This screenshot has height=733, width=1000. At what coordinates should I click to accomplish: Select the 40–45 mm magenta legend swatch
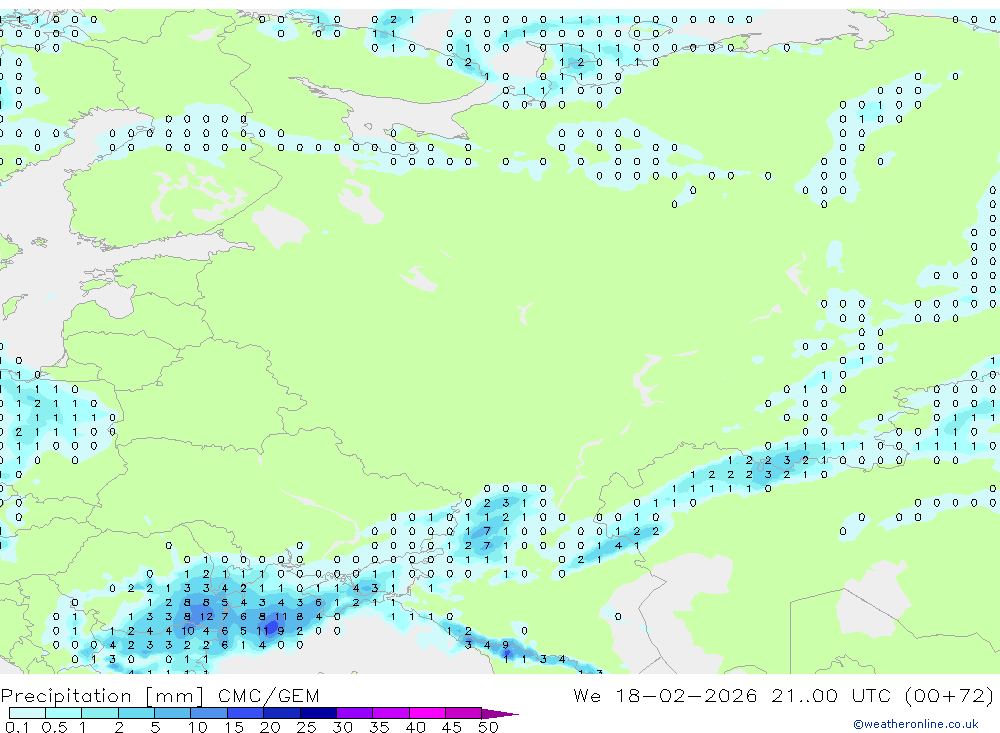[427, 713]
